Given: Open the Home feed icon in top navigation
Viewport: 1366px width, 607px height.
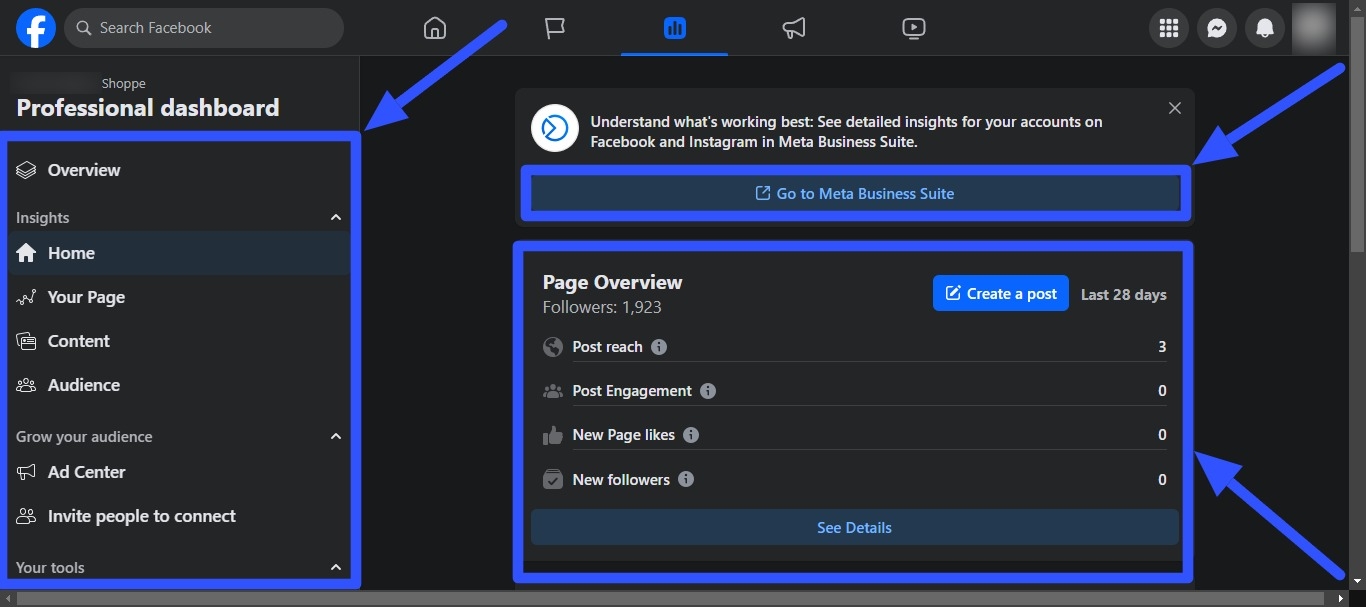Looking at the screenshot, I should coord(434,28).
